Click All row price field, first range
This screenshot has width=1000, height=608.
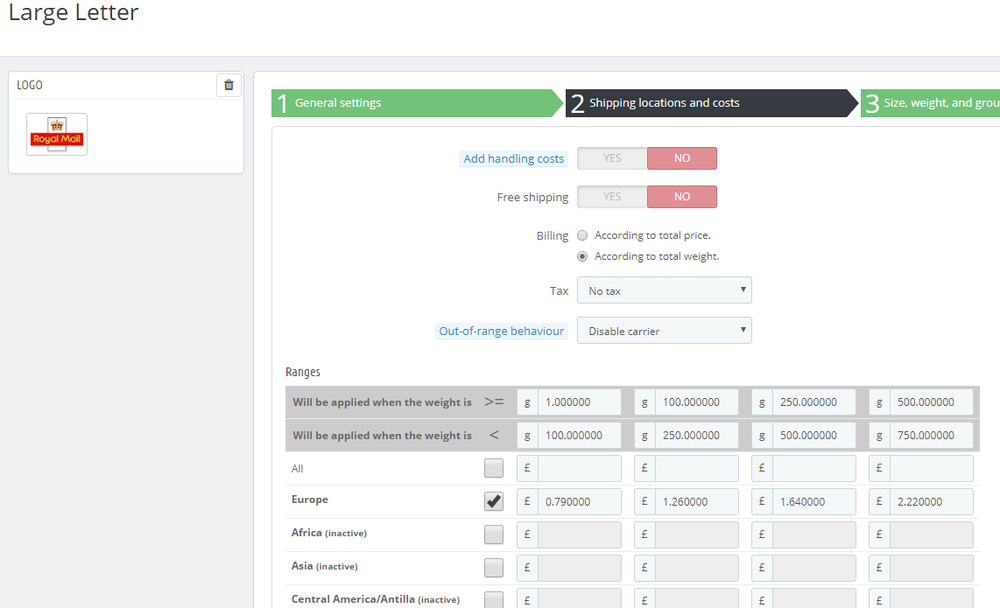579,468
